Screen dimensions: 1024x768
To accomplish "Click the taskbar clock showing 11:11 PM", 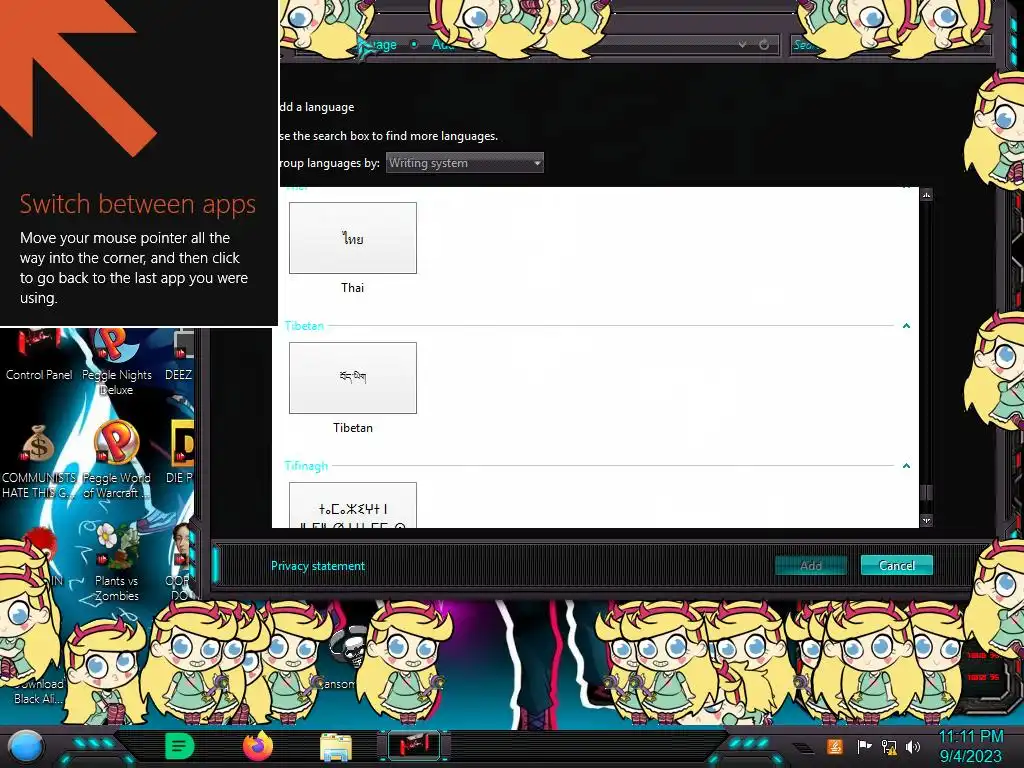I will [970, 746].
